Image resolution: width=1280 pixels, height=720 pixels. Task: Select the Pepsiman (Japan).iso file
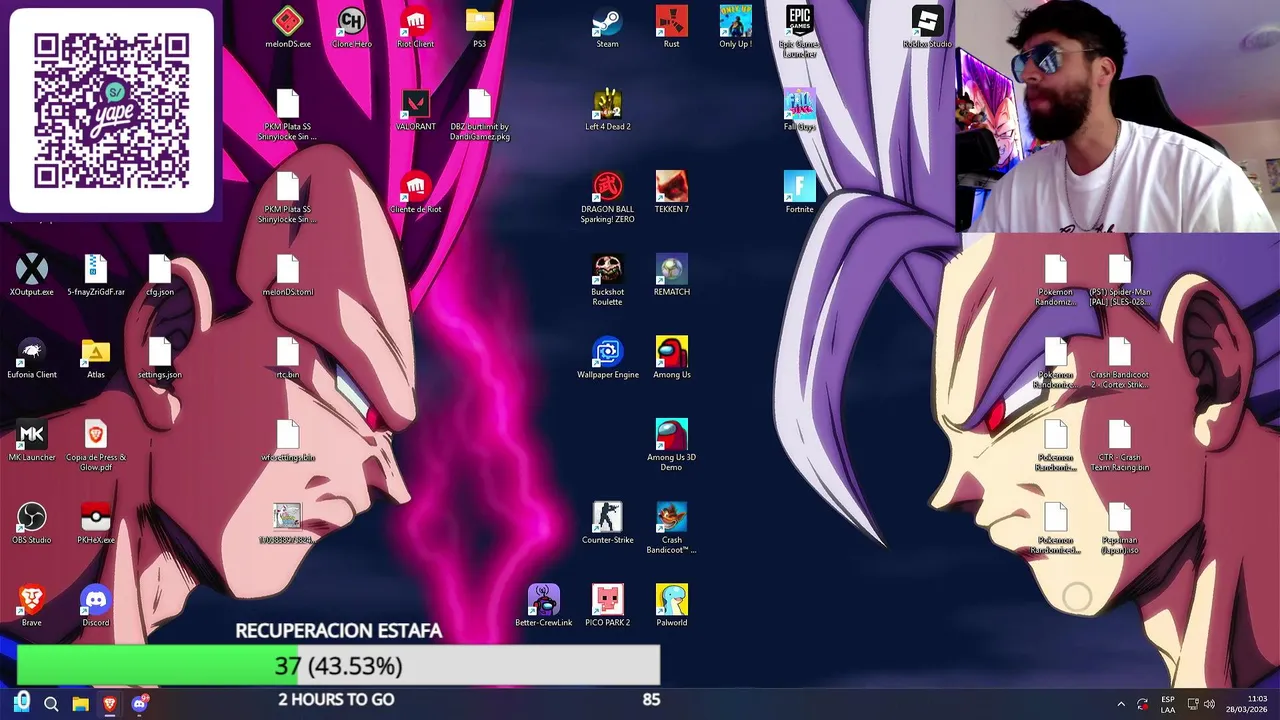click(1119, 529)
